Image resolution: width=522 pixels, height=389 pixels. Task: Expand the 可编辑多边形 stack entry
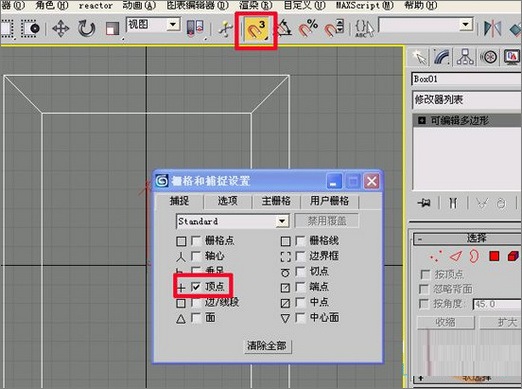(x=422, y=120)
